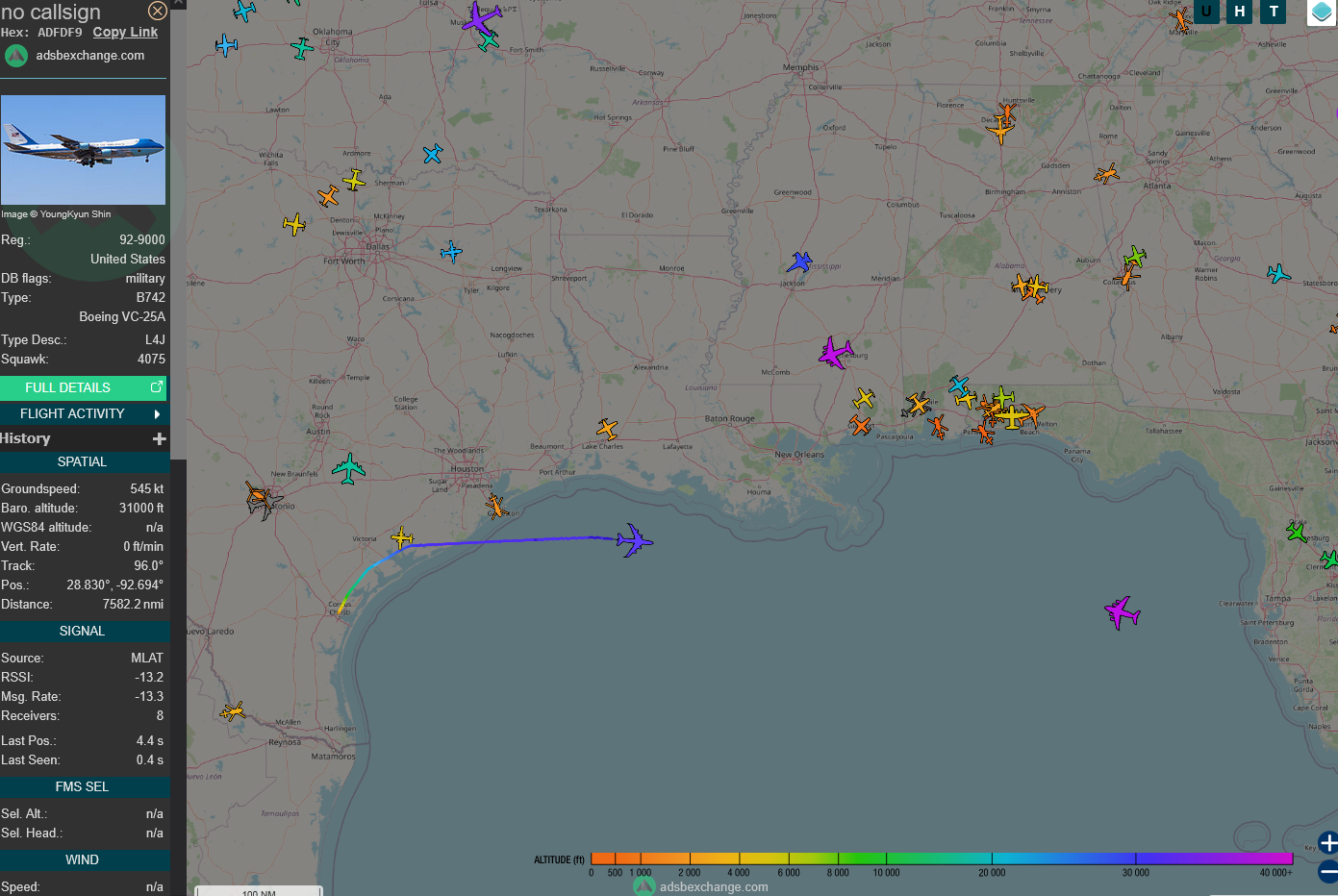1338x896 pixels.
Task: Click the baro altitude value 31000 ft
Action: click(x=141, y=509)
